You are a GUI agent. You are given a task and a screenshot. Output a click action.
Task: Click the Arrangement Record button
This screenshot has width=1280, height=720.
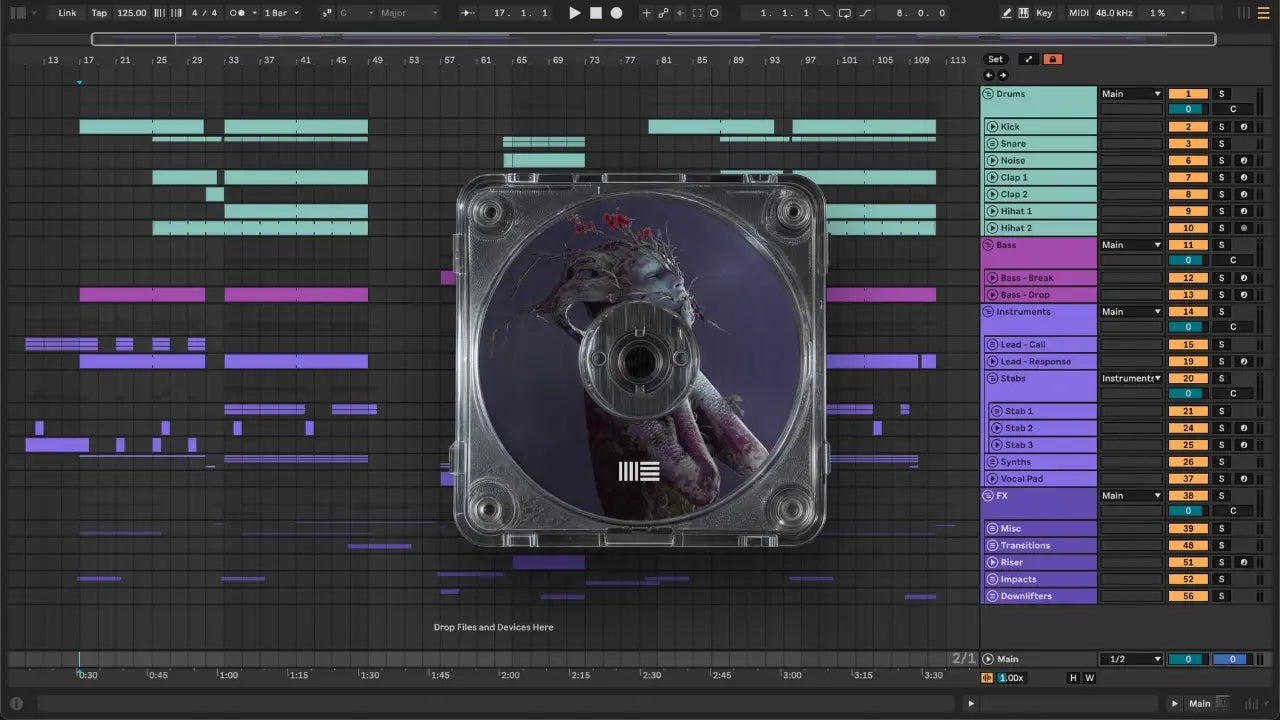click(616, 13)
